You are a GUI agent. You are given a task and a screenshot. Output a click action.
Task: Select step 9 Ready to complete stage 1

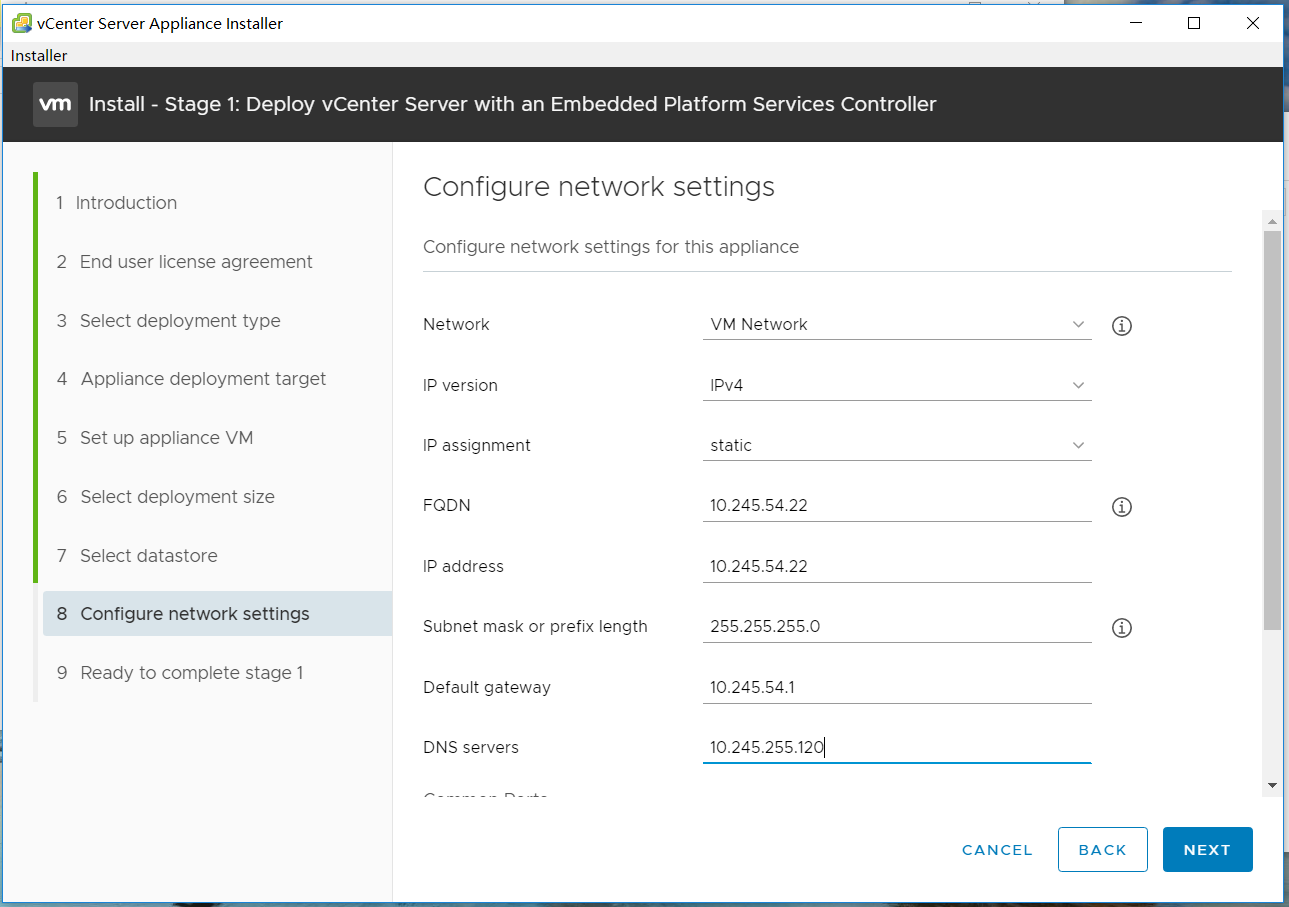pyautogui.click(x=179, y=673)
